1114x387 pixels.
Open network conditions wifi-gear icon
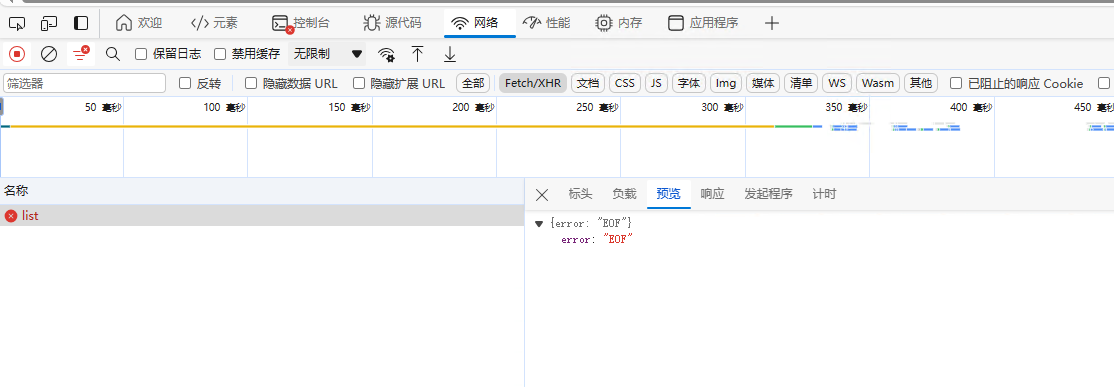coord(386,54)
